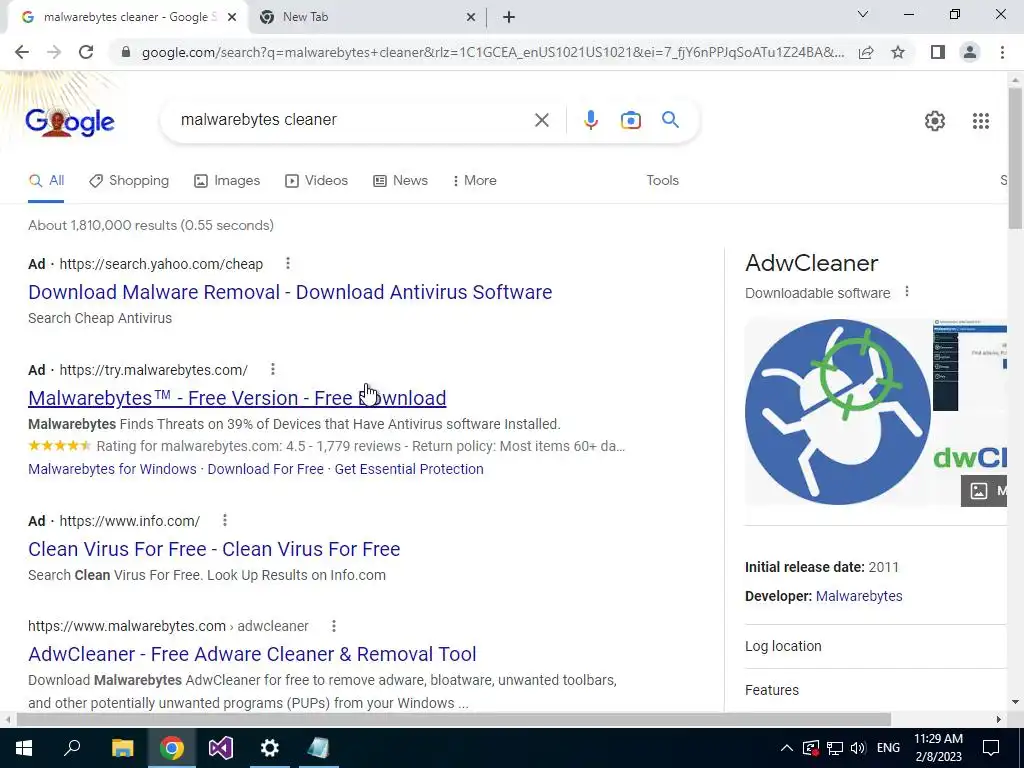Open Malwarebytes for Windows sitelink

[112, 469]
